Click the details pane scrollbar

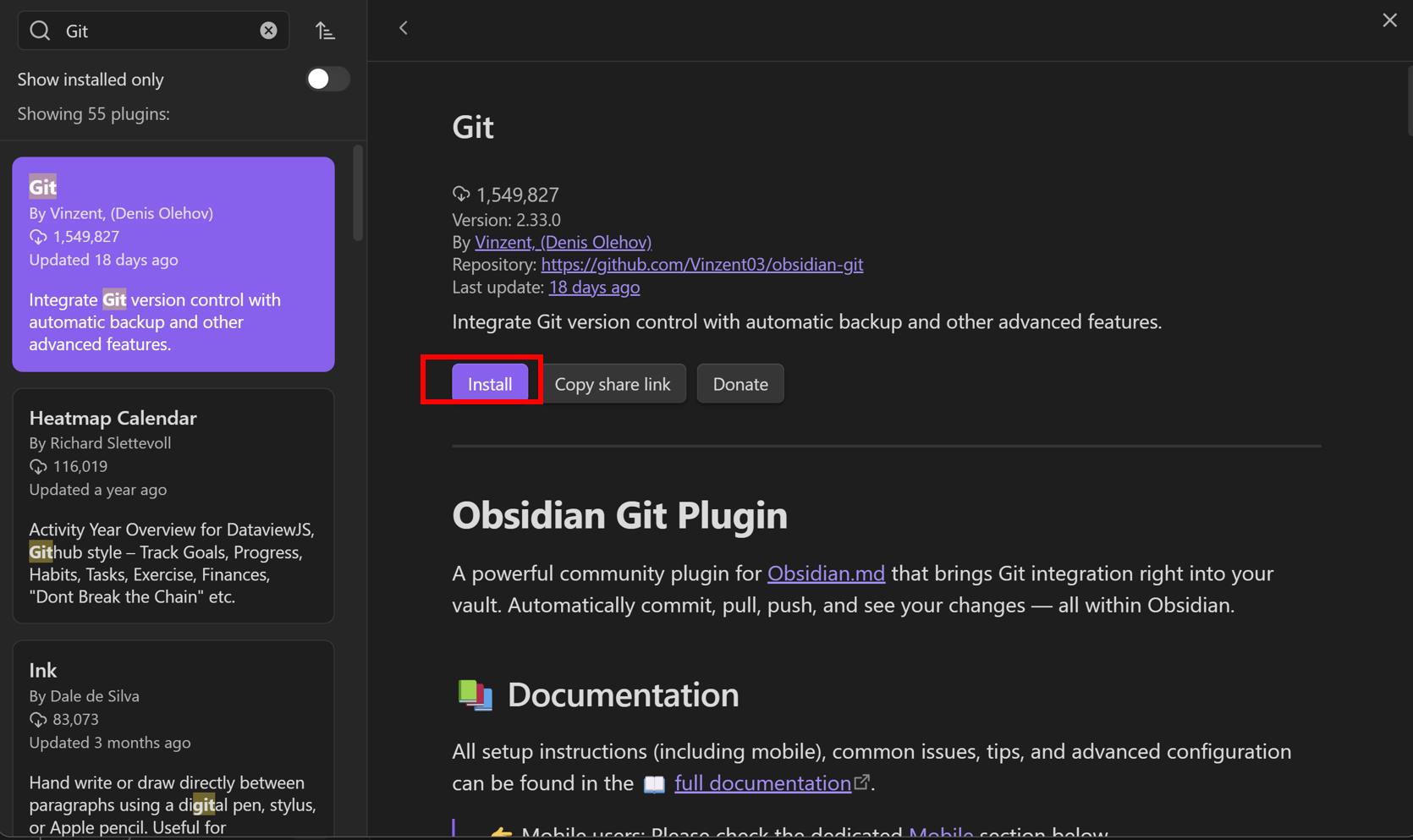[x=1409, y=100]
